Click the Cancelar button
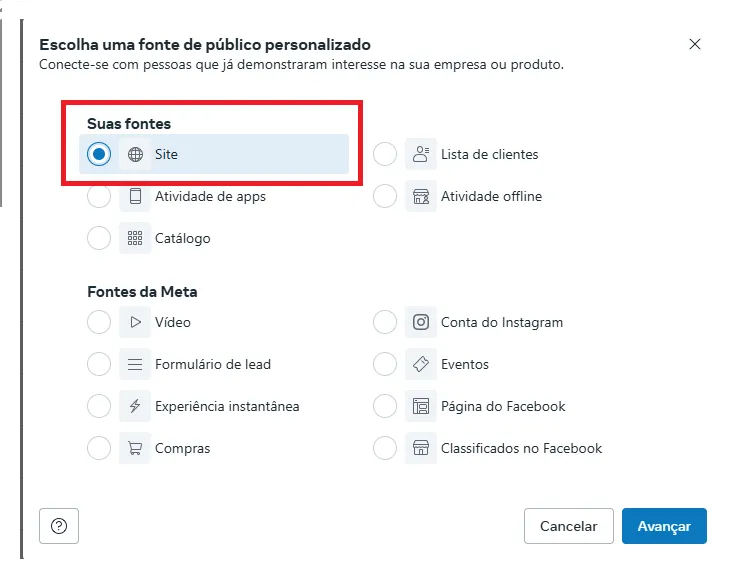The image size is (736, 582). 569,526
